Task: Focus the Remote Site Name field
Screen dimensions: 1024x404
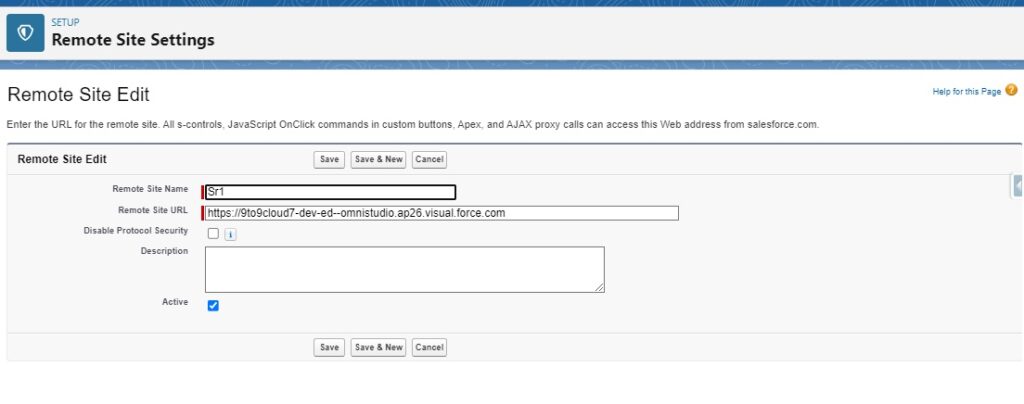Action: (330, 193)
